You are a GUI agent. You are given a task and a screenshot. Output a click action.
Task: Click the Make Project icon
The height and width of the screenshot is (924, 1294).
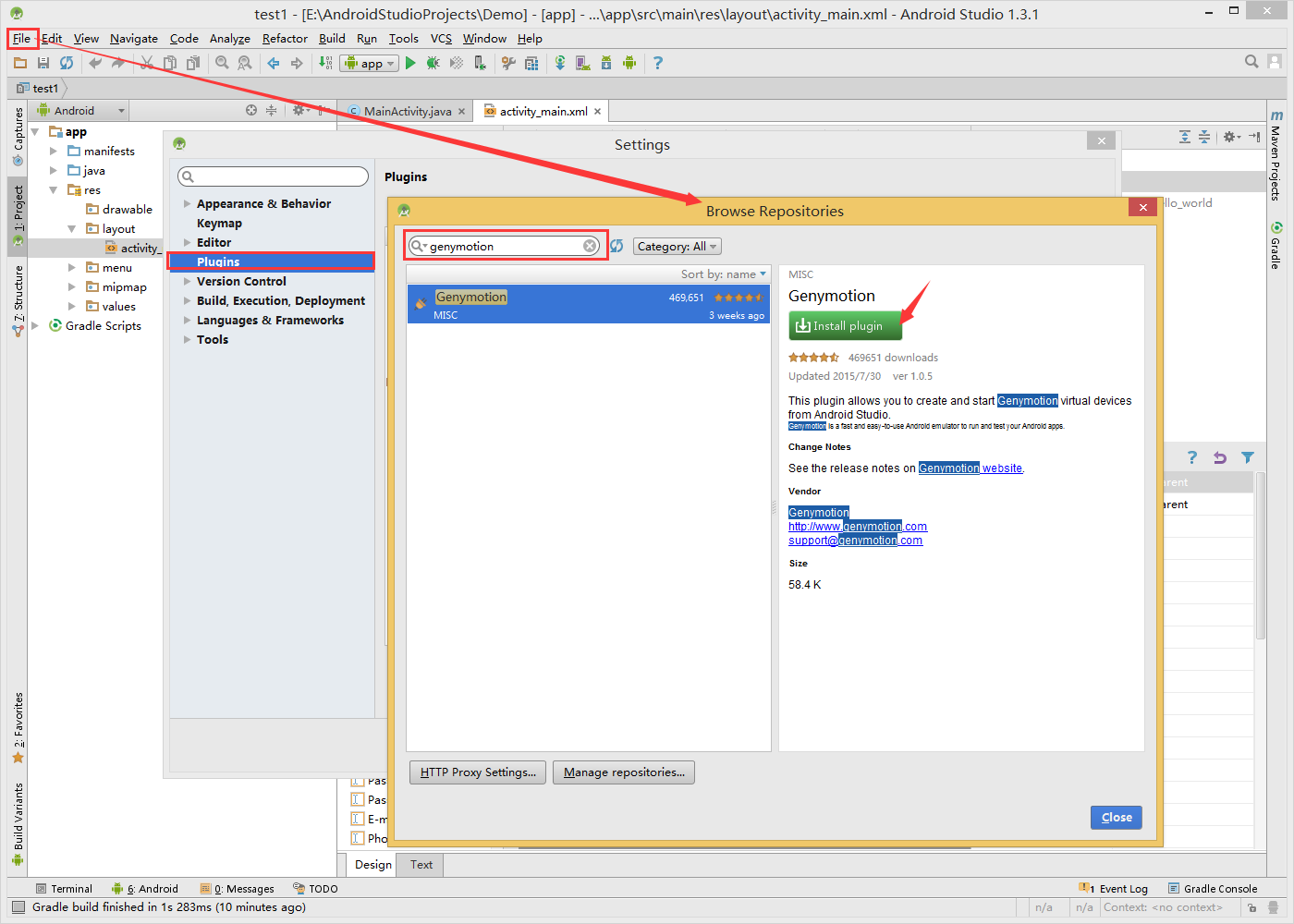click(x=325, y=63)
